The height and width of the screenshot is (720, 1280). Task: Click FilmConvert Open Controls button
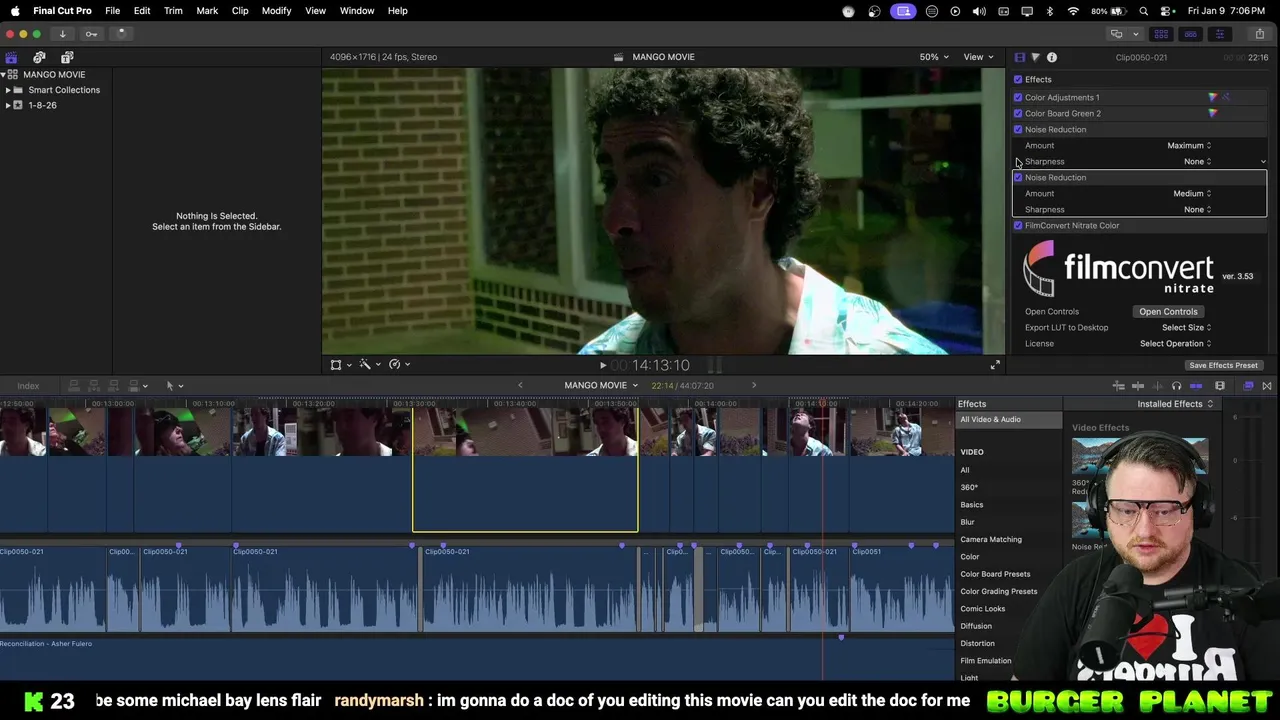point(1168,311)
